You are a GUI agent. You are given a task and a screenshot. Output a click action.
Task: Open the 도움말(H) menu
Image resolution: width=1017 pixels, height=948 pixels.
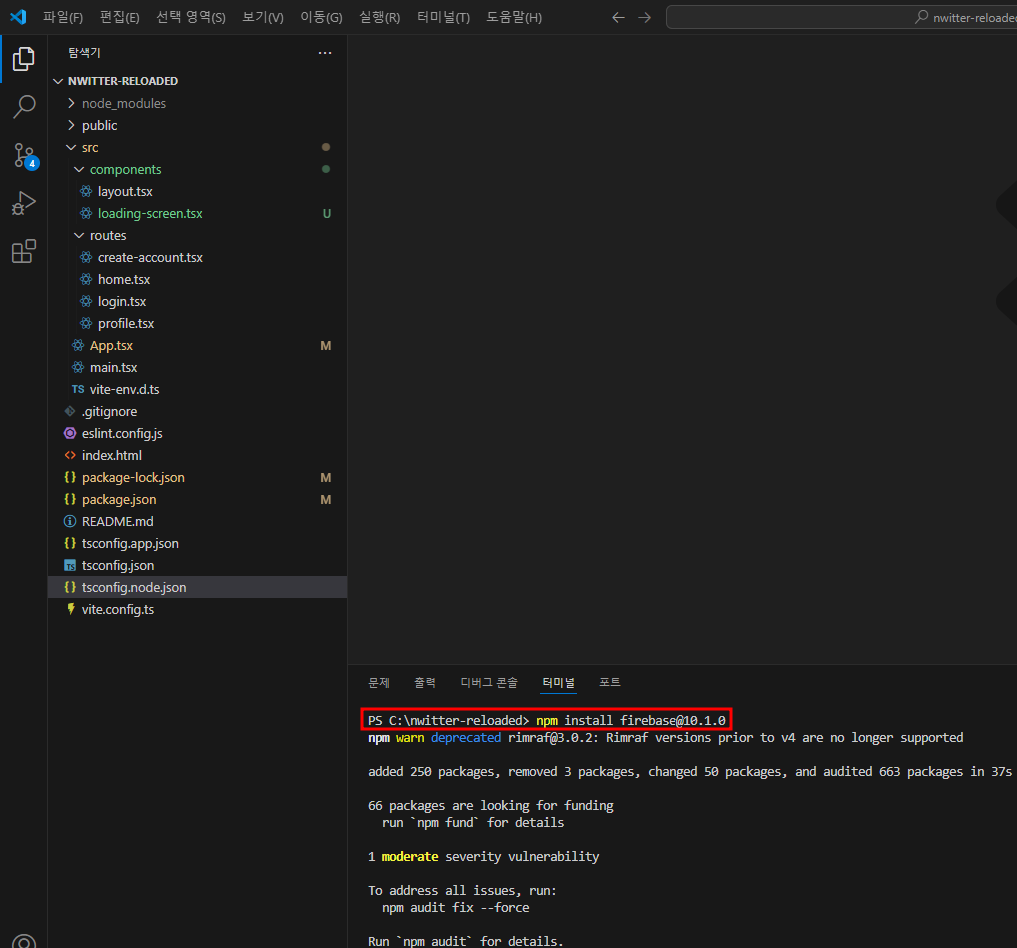click(x=514, y=18)
